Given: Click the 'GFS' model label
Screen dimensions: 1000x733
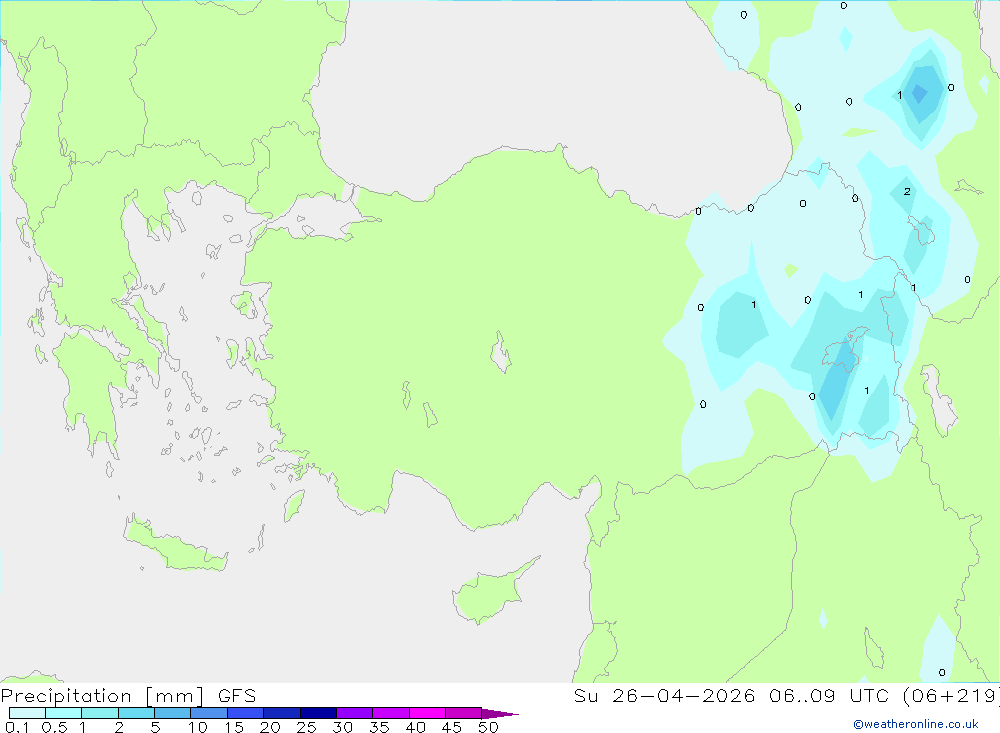Looking at the screenshot, I should pyautogui.click(x=237, y=696).
